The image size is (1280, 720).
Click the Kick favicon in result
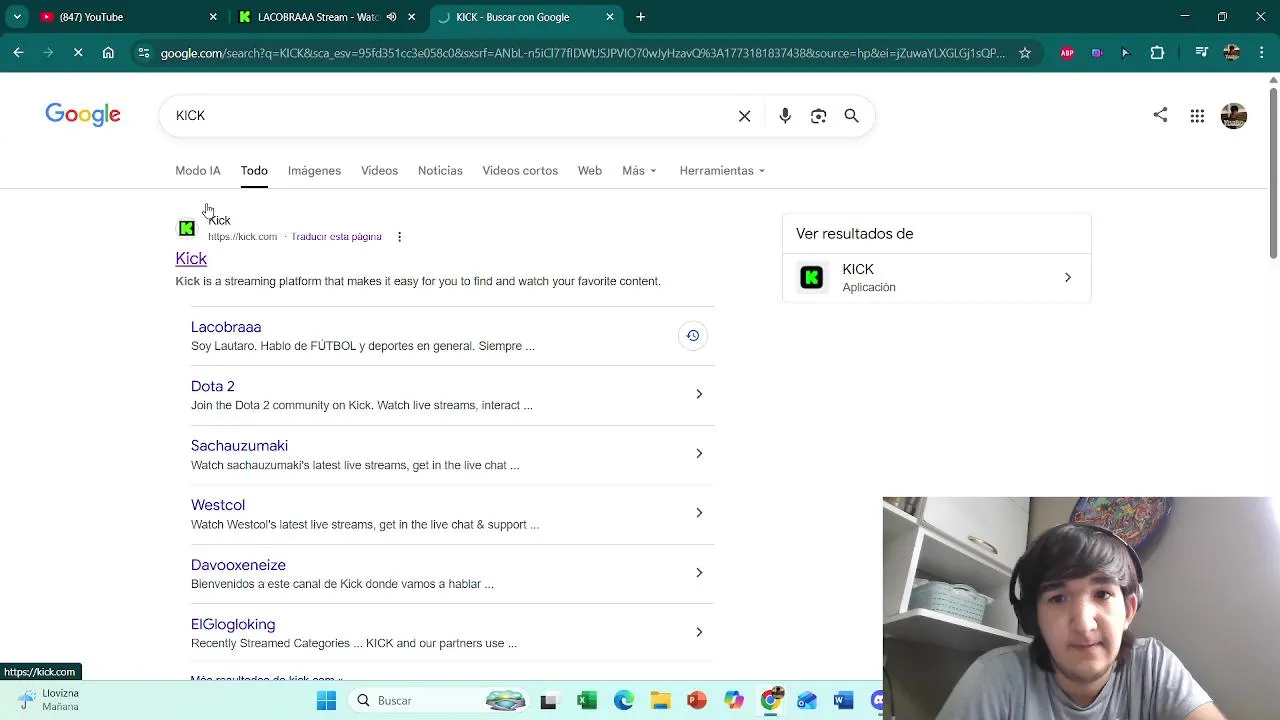coord(187,229)
